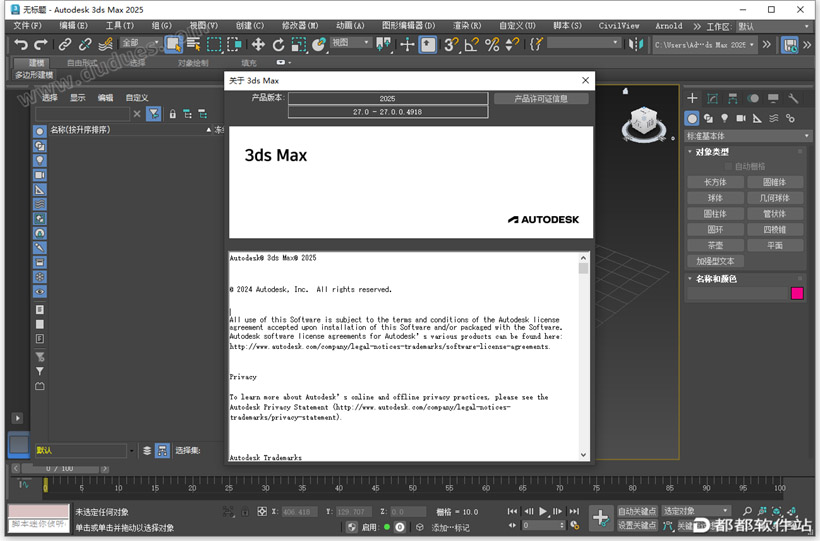Toggle the Percent Snap icon

click(x=492, y=44)
